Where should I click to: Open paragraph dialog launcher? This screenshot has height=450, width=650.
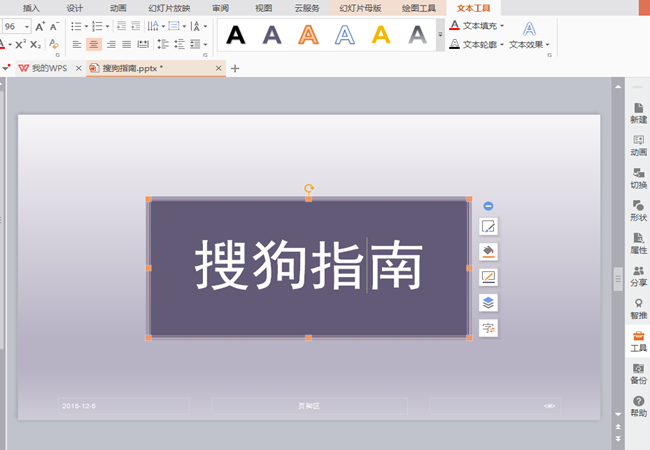point(205,55)
